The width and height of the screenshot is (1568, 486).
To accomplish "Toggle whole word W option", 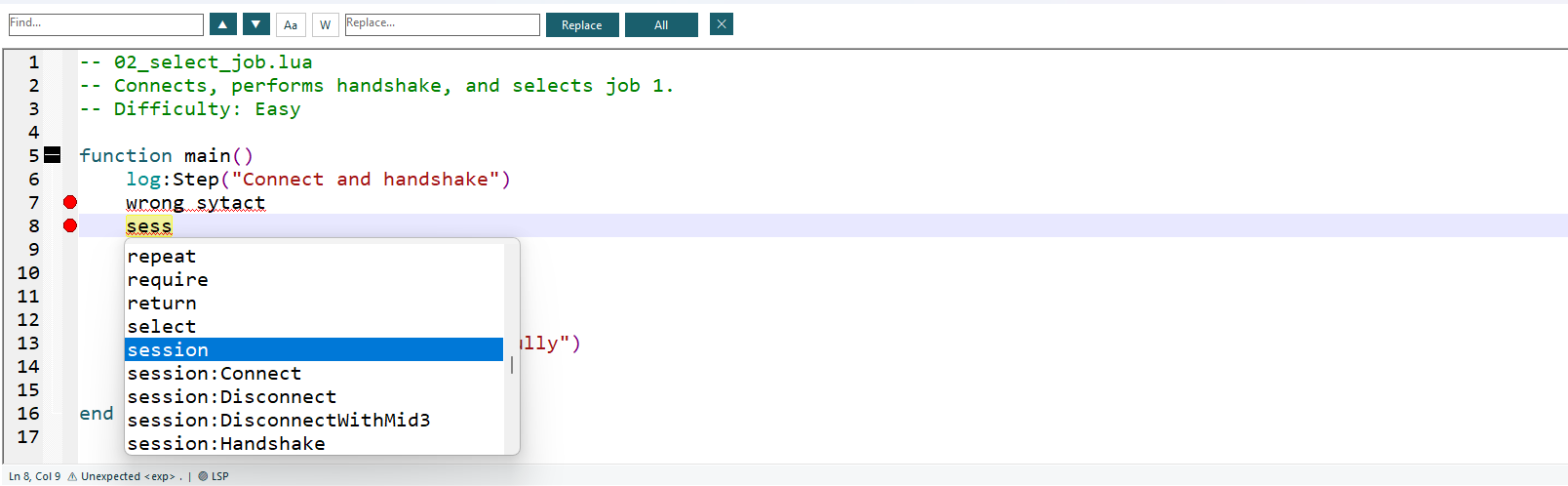I will point(325,24).
